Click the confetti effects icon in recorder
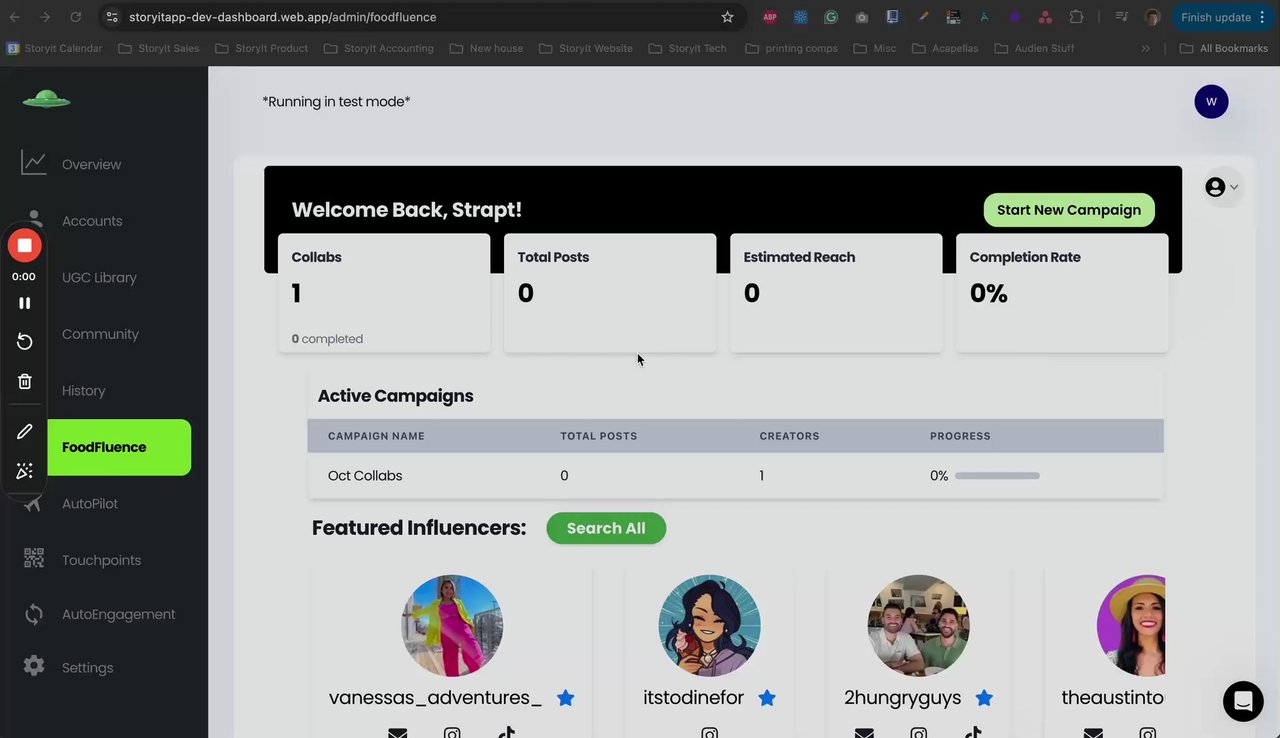This screenshot has width=1280, height=738. coord(24,471)
